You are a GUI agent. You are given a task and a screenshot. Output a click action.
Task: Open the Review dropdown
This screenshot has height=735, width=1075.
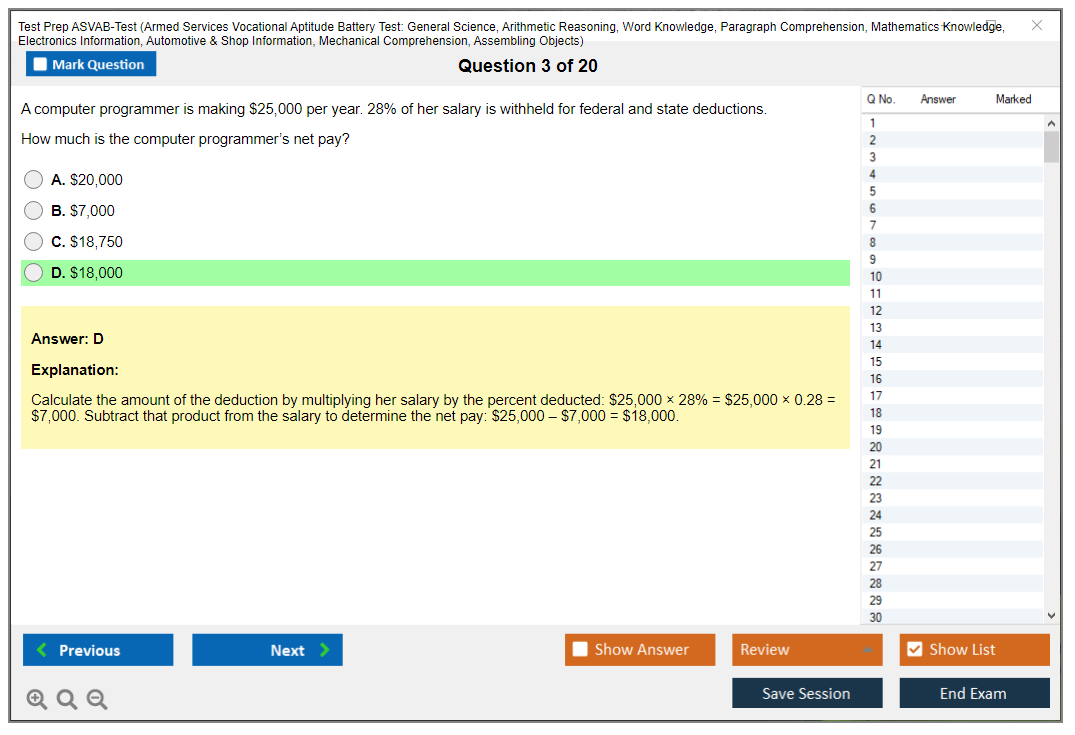(807, 650)
